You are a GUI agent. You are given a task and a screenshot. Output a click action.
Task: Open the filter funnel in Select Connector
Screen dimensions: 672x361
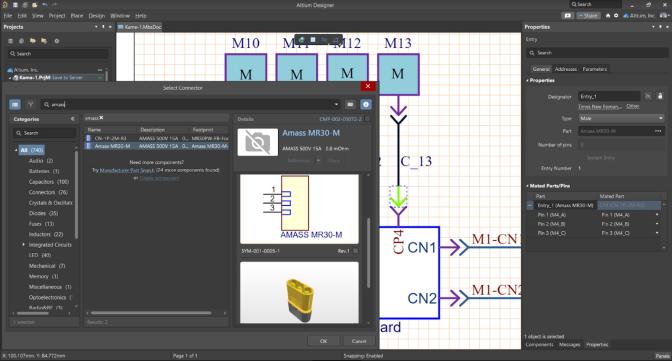pos(30,104)
